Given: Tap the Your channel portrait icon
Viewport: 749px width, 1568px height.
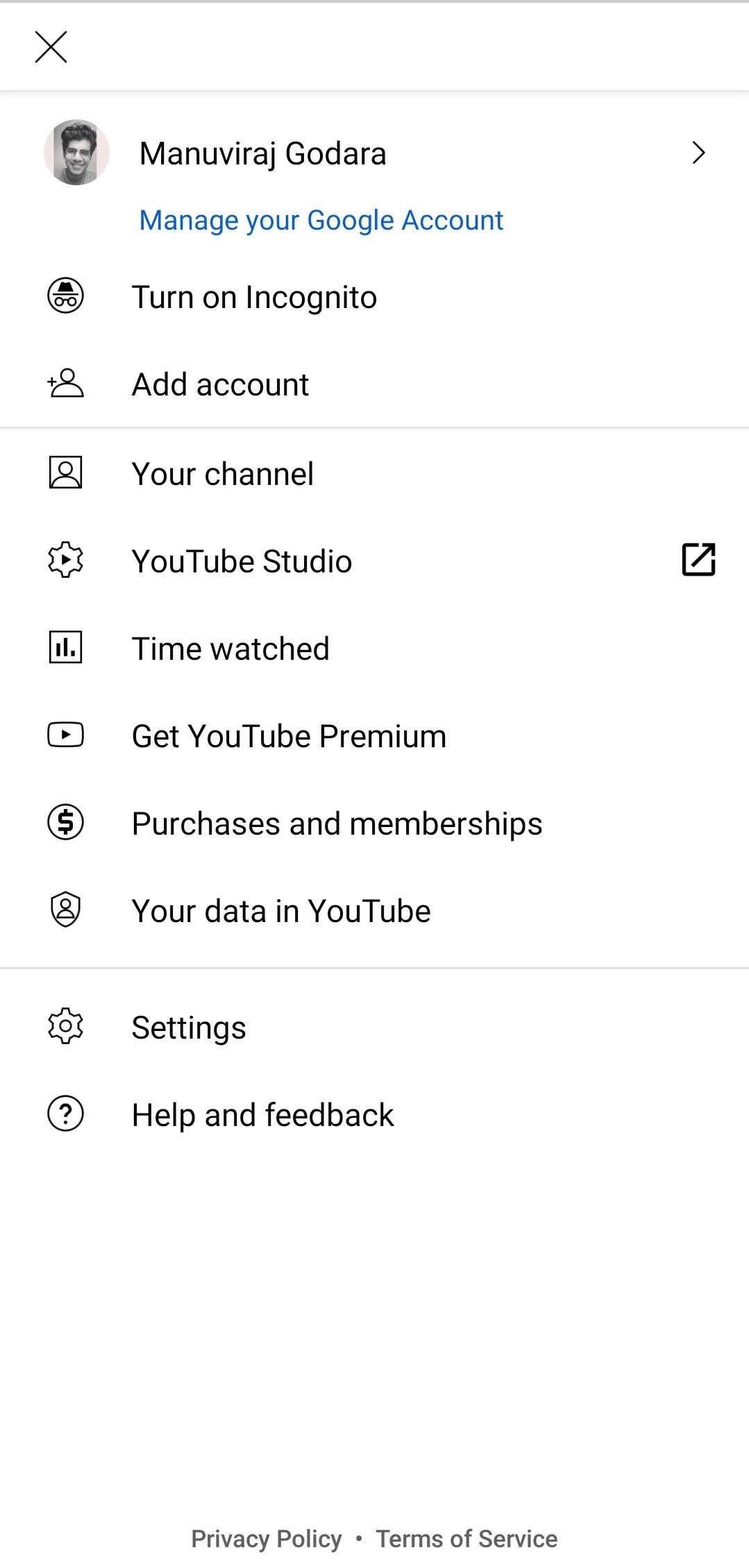Looking at the screenshot, I should tap(65, 472).
